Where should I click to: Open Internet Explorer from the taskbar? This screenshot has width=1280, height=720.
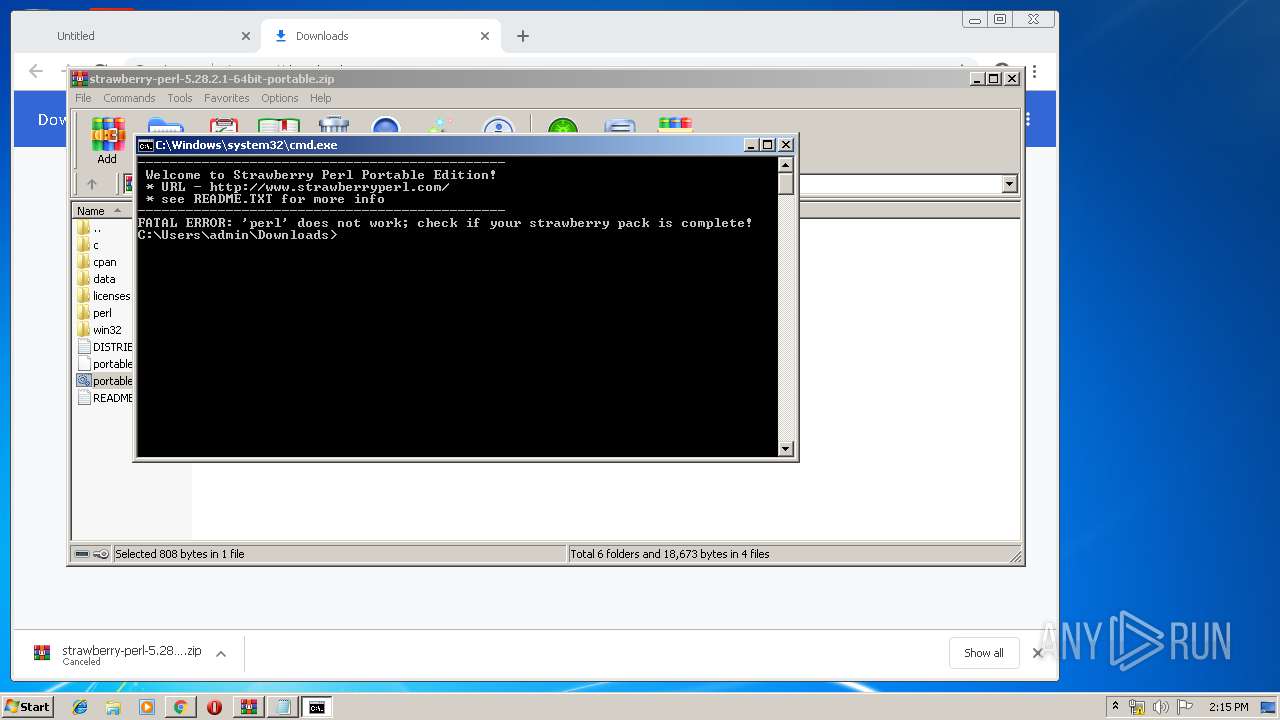point(80,707)
